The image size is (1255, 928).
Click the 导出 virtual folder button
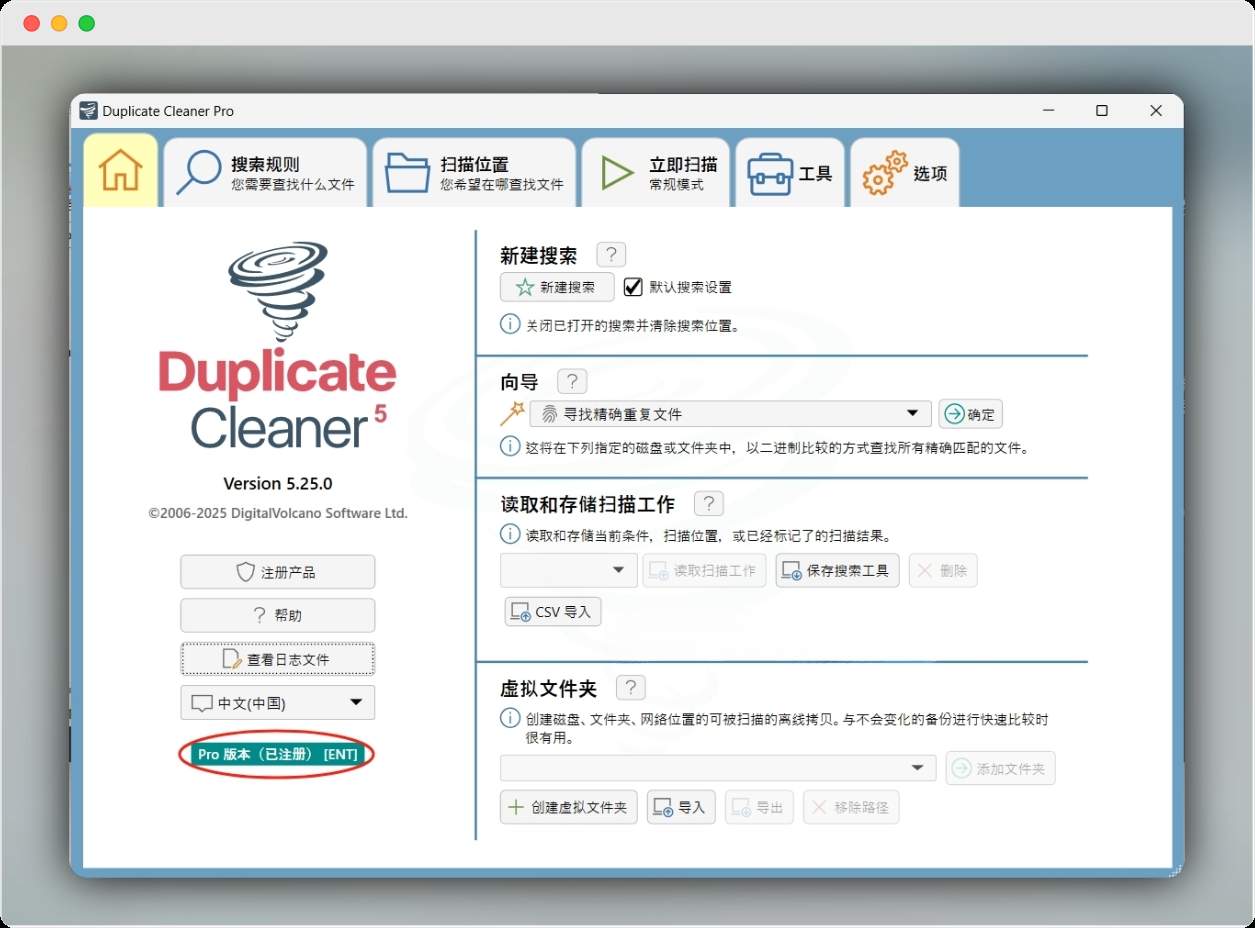coord(759,807)
